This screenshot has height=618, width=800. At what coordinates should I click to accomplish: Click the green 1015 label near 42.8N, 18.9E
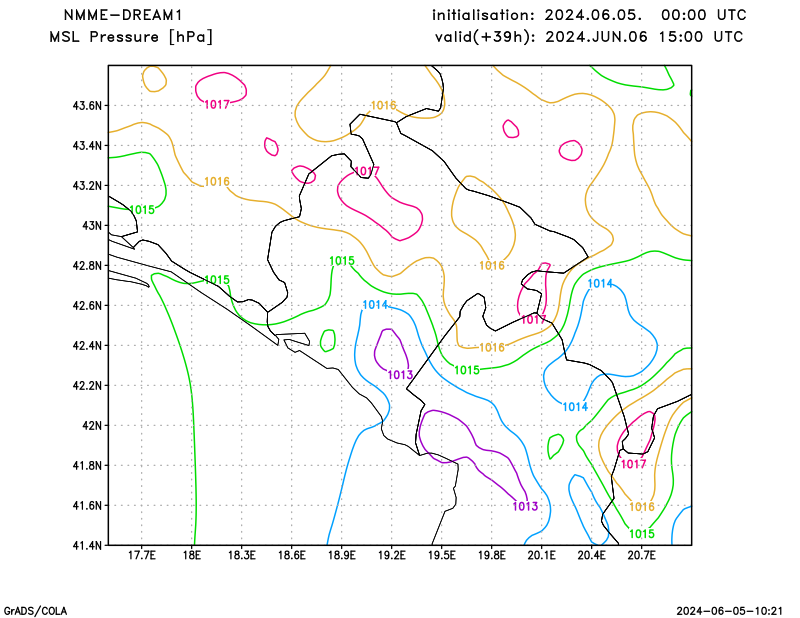pos(342,261)
